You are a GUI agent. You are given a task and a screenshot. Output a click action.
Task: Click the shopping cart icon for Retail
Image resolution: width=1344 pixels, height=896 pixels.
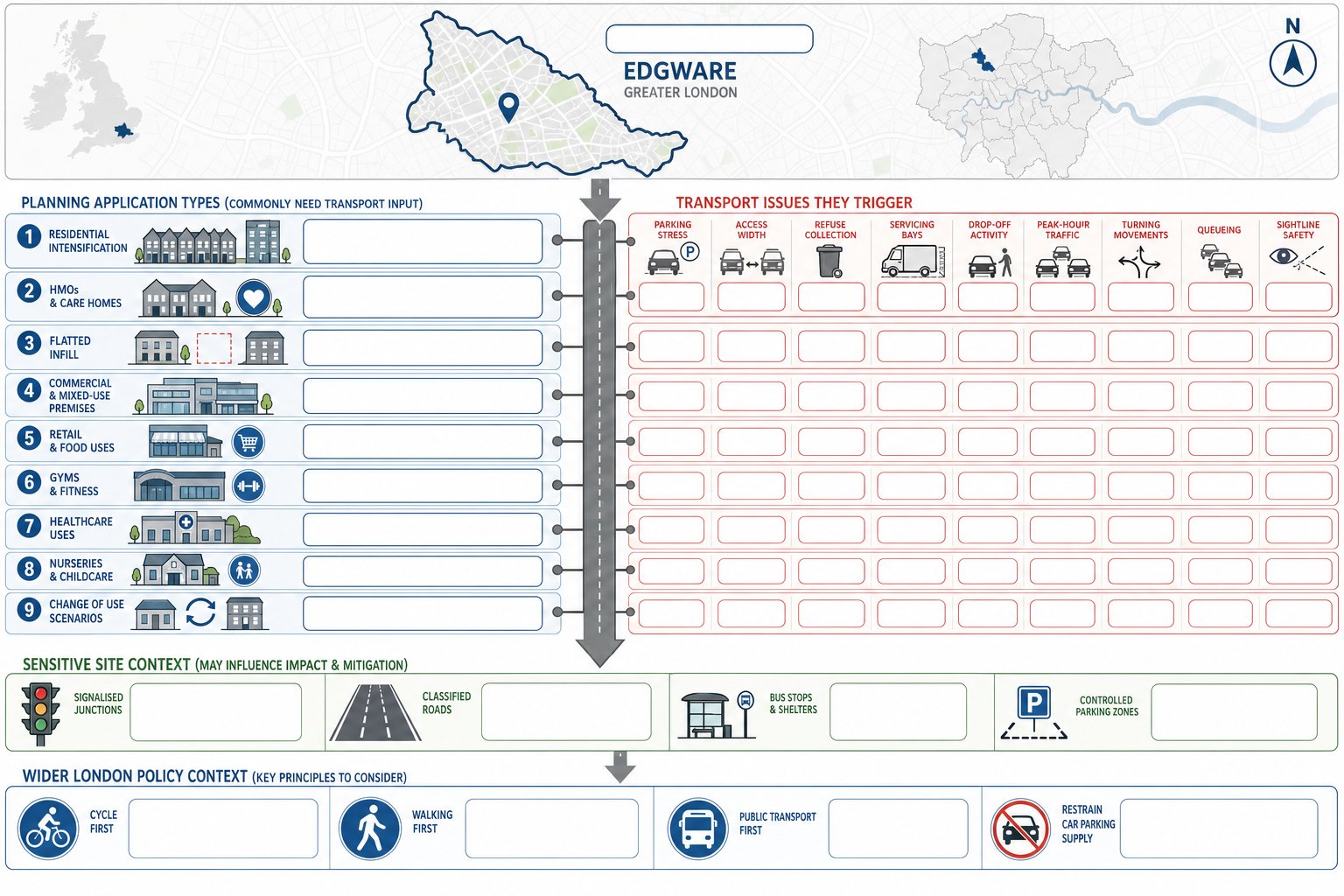(248, 443)
